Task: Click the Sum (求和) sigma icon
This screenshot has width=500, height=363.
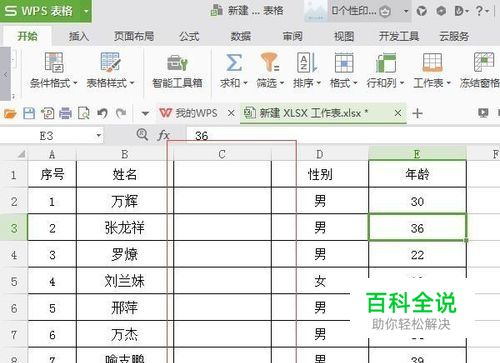Action: click(x=234, y=62)
